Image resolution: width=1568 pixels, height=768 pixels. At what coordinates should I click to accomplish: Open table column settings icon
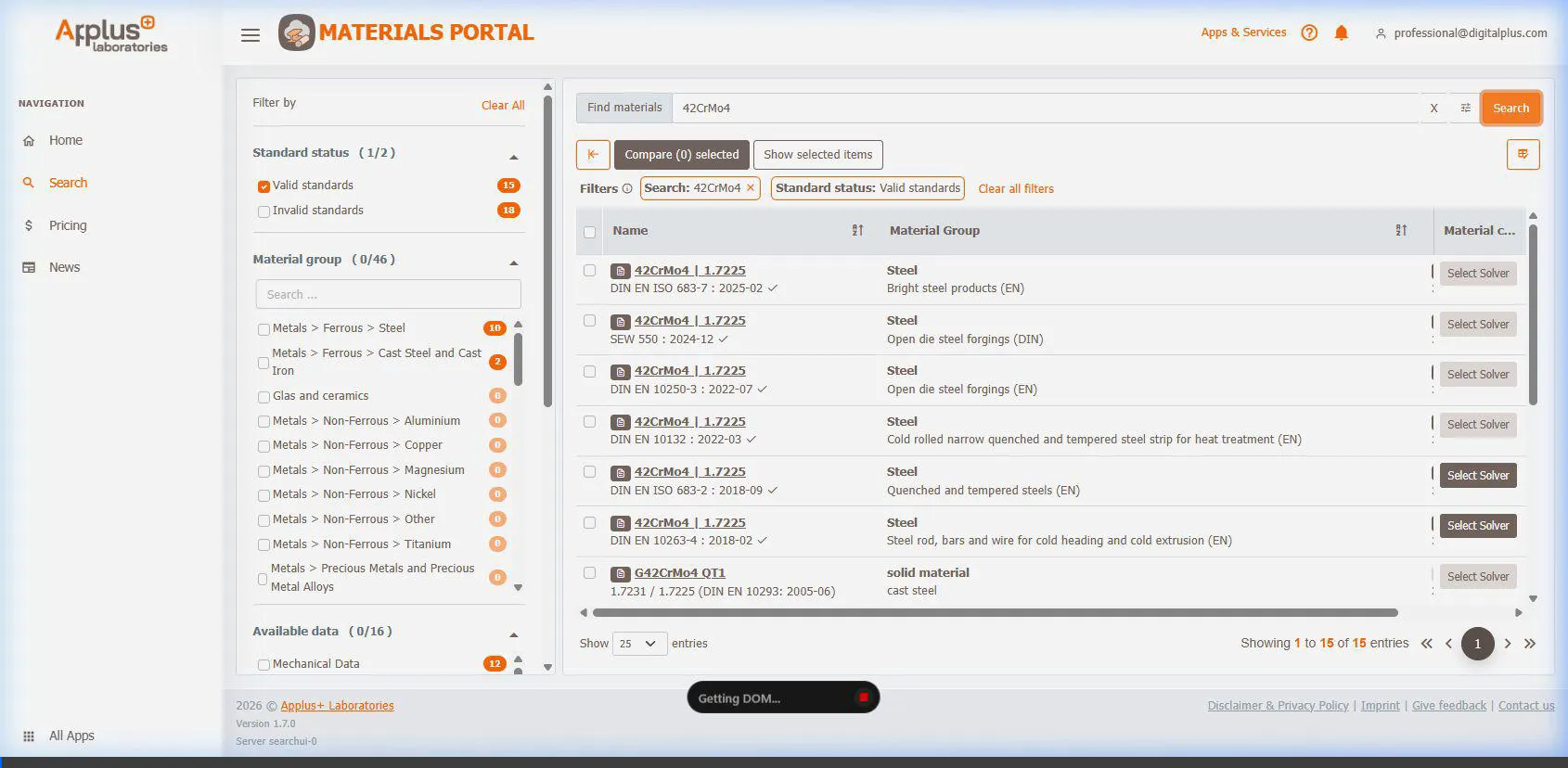pyautogui.click(x=1523, y=155)
